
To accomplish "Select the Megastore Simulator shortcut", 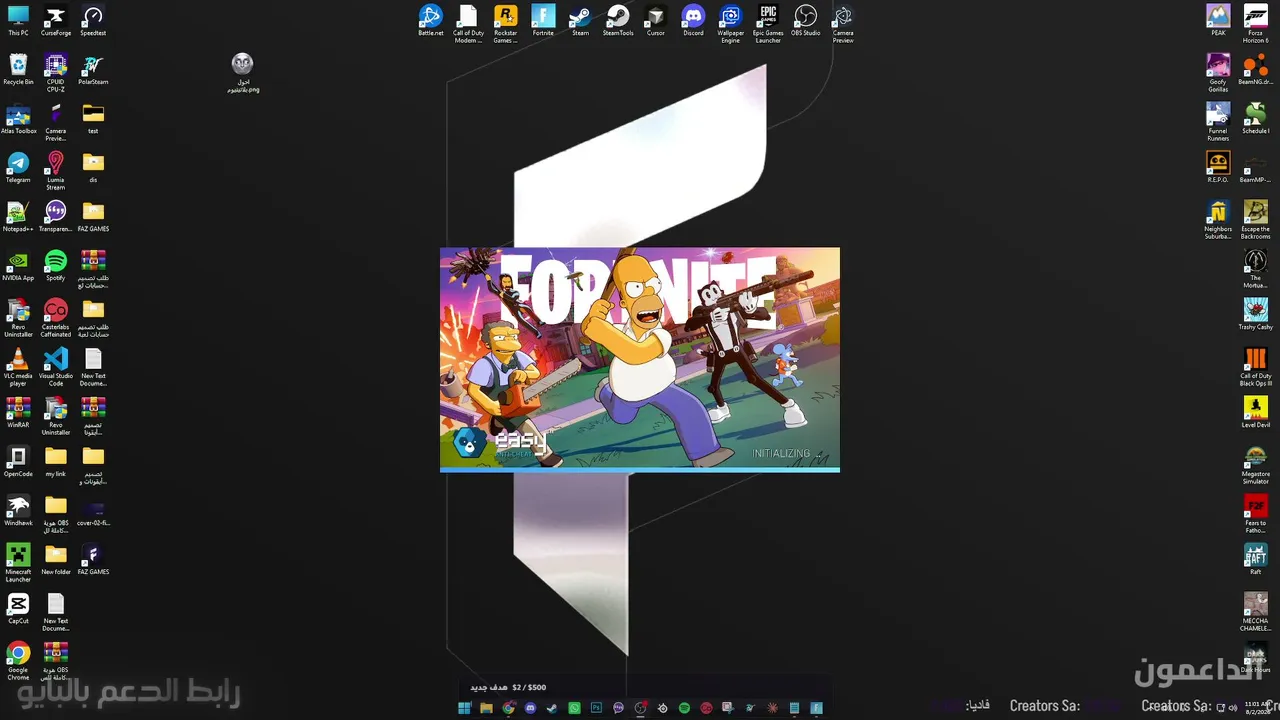I will [x=1255, y=465].
